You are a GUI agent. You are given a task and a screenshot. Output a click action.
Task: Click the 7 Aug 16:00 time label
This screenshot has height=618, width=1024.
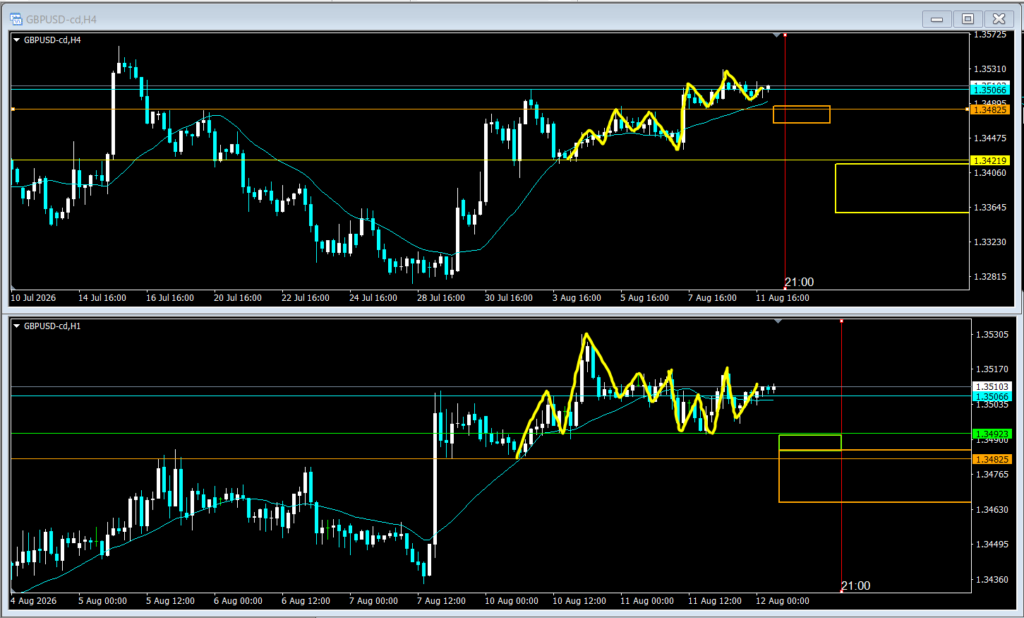point(712,298)
